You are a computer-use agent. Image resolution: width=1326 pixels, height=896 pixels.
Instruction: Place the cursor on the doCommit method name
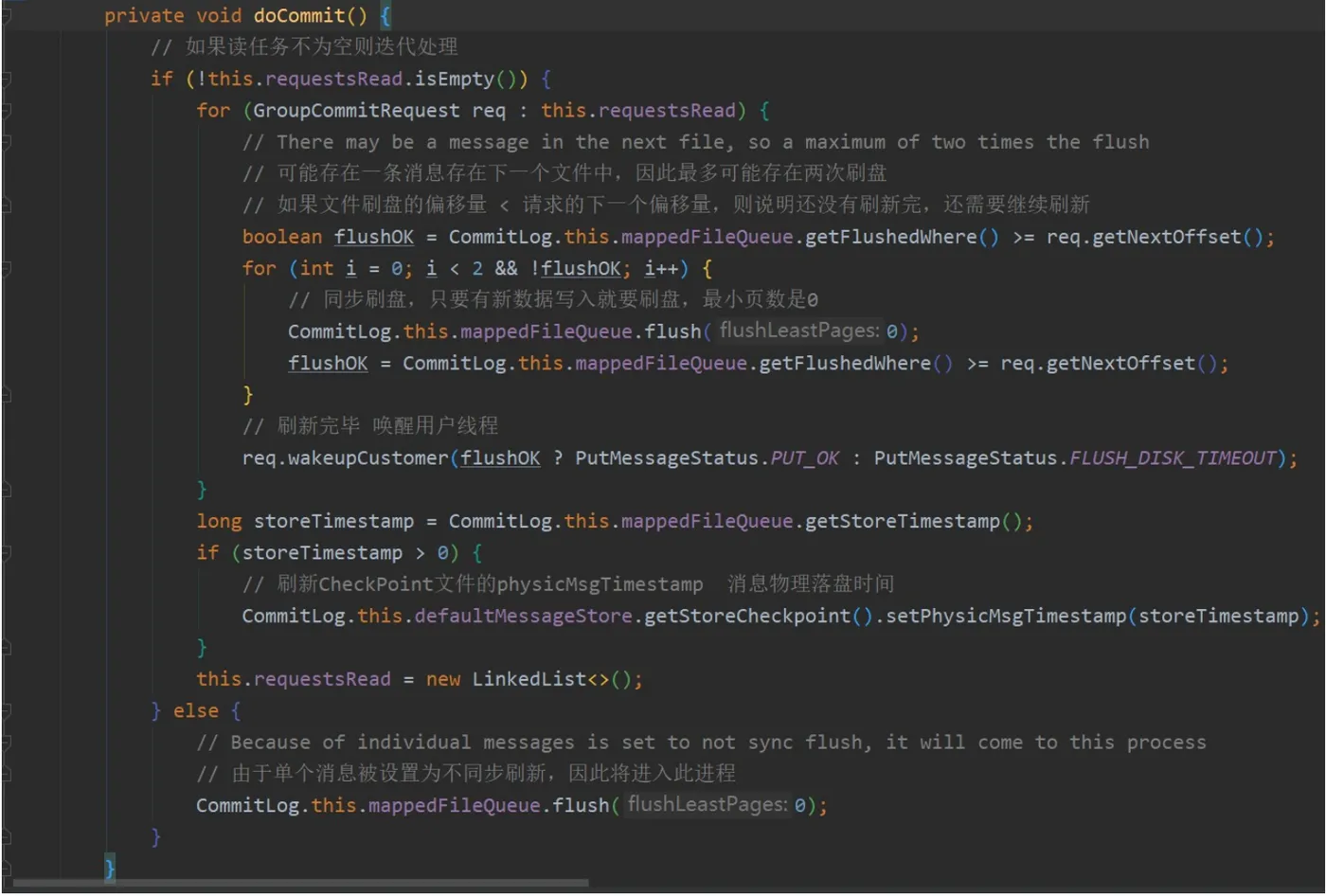pyautogui.click(x=298, y=15)
